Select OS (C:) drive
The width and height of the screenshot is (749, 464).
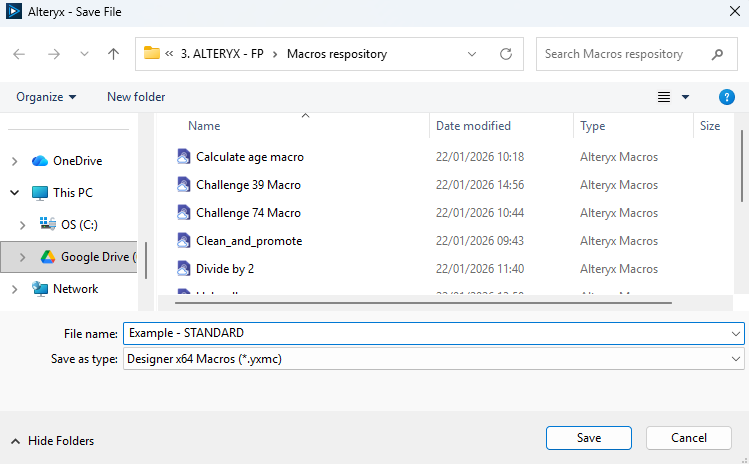pos(79,225)
